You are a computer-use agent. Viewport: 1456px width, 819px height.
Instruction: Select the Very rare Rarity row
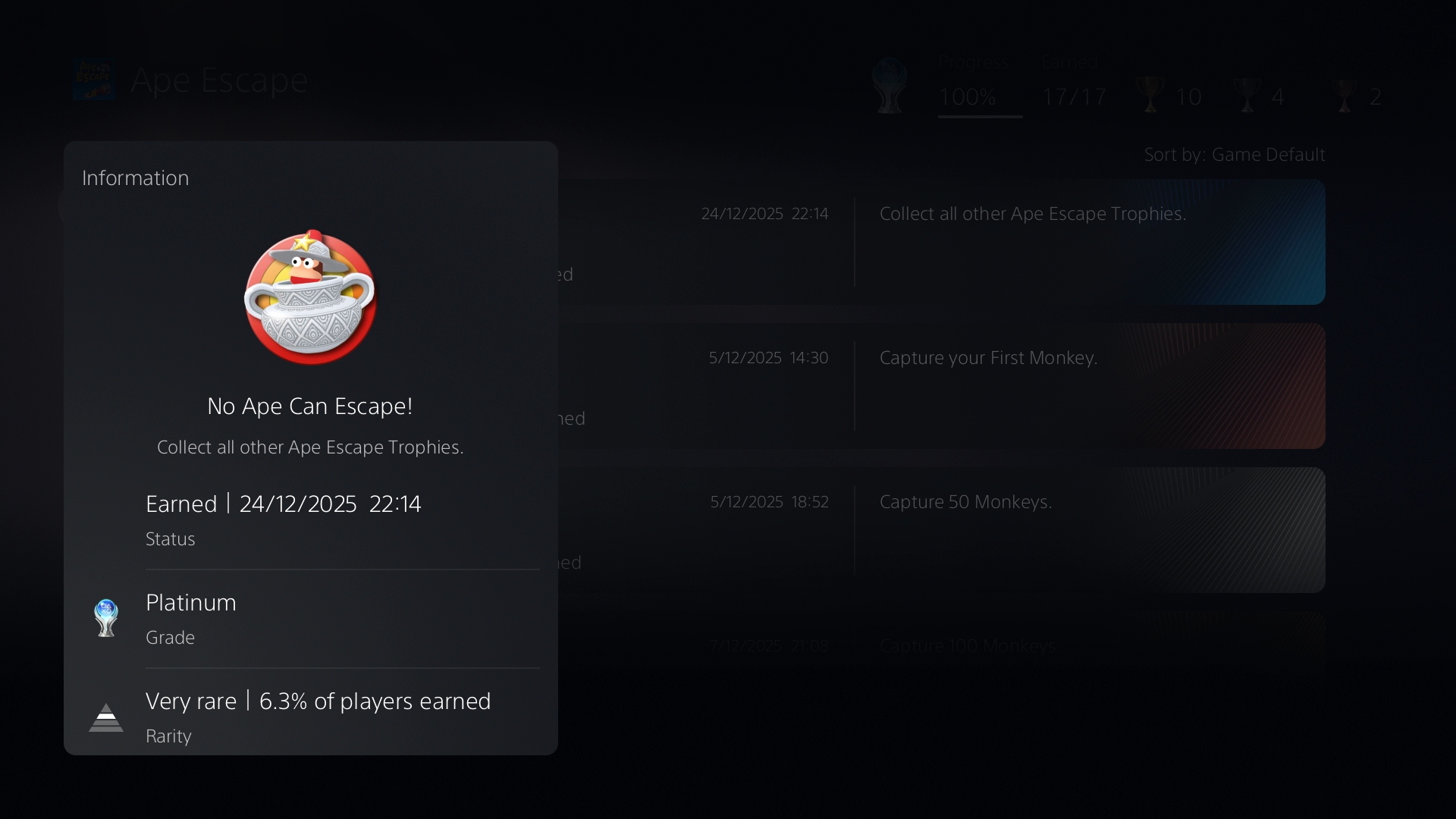click(x=311, y=717)
